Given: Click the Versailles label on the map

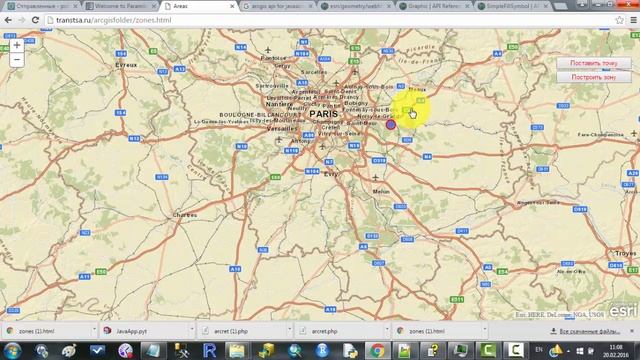Looking at the screenshot, I should tap(282, 129).
